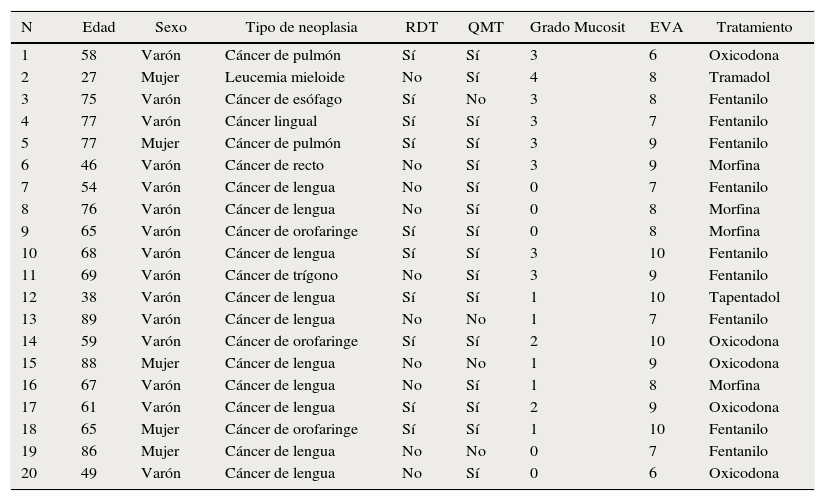This screenshot has height=501, width=825.
Task: Select the 'N' column header
Action: tap(27, 28)
